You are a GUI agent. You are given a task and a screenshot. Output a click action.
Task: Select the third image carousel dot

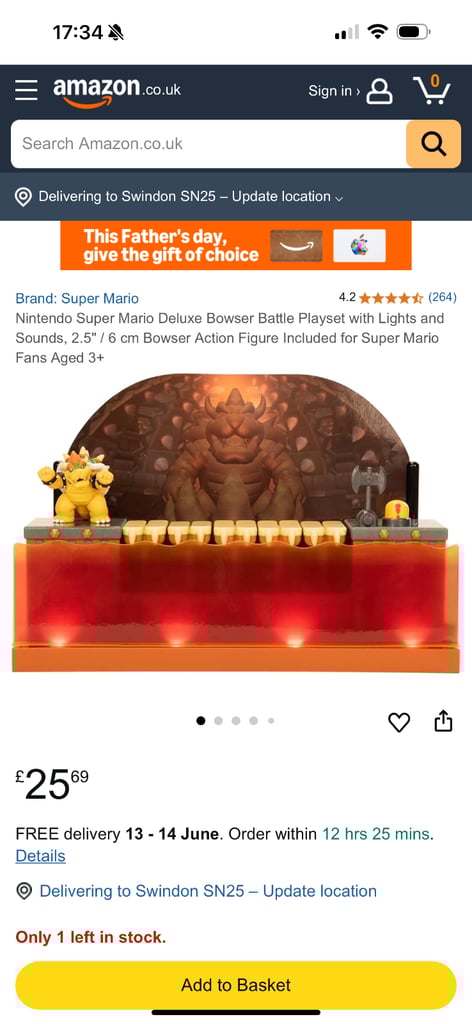tap(236, 721)
